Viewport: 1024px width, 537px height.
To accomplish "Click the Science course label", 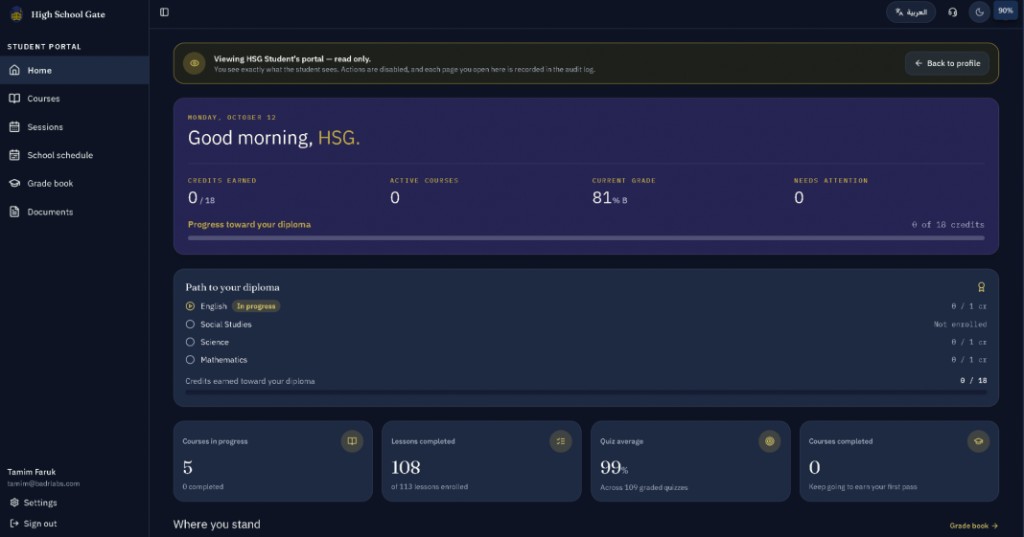I will (214, 342).
